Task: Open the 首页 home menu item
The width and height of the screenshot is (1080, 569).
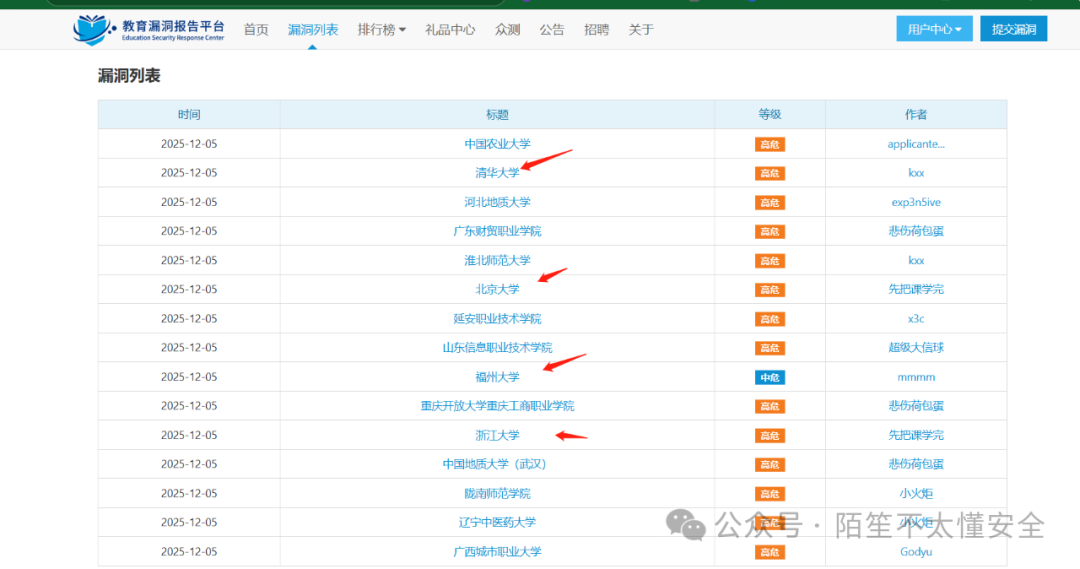Action: coord(256,30)
